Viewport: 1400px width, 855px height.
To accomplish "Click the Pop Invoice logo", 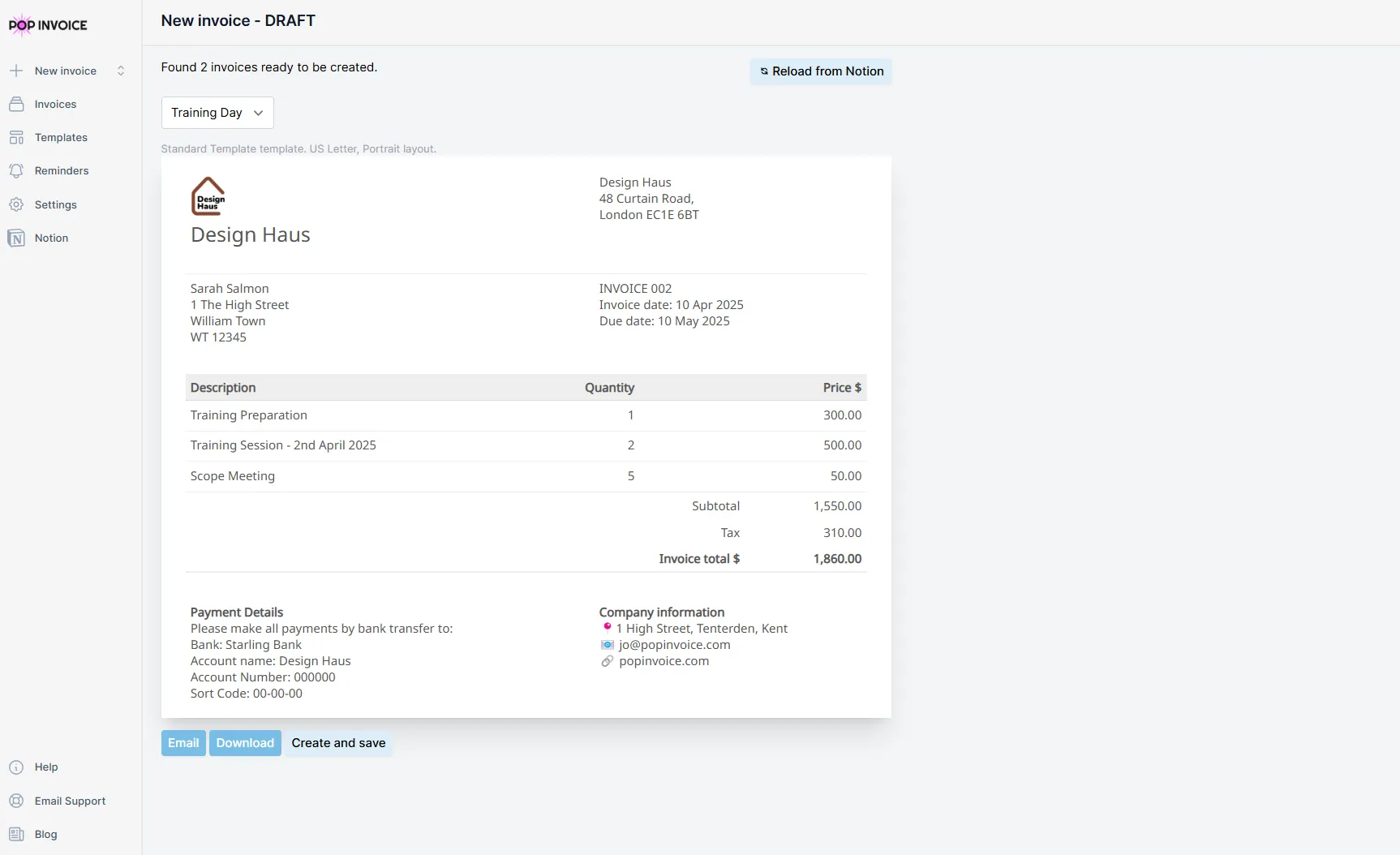I will click(48, 24).
